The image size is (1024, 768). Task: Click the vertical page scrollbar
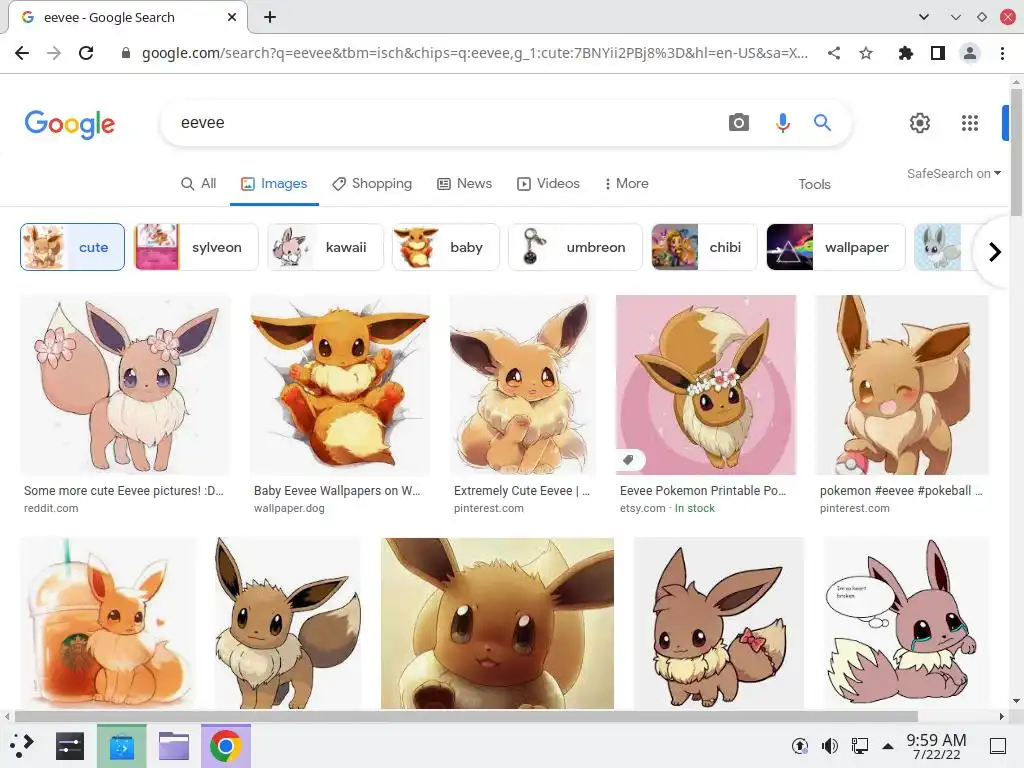(x=1016, y=152)
